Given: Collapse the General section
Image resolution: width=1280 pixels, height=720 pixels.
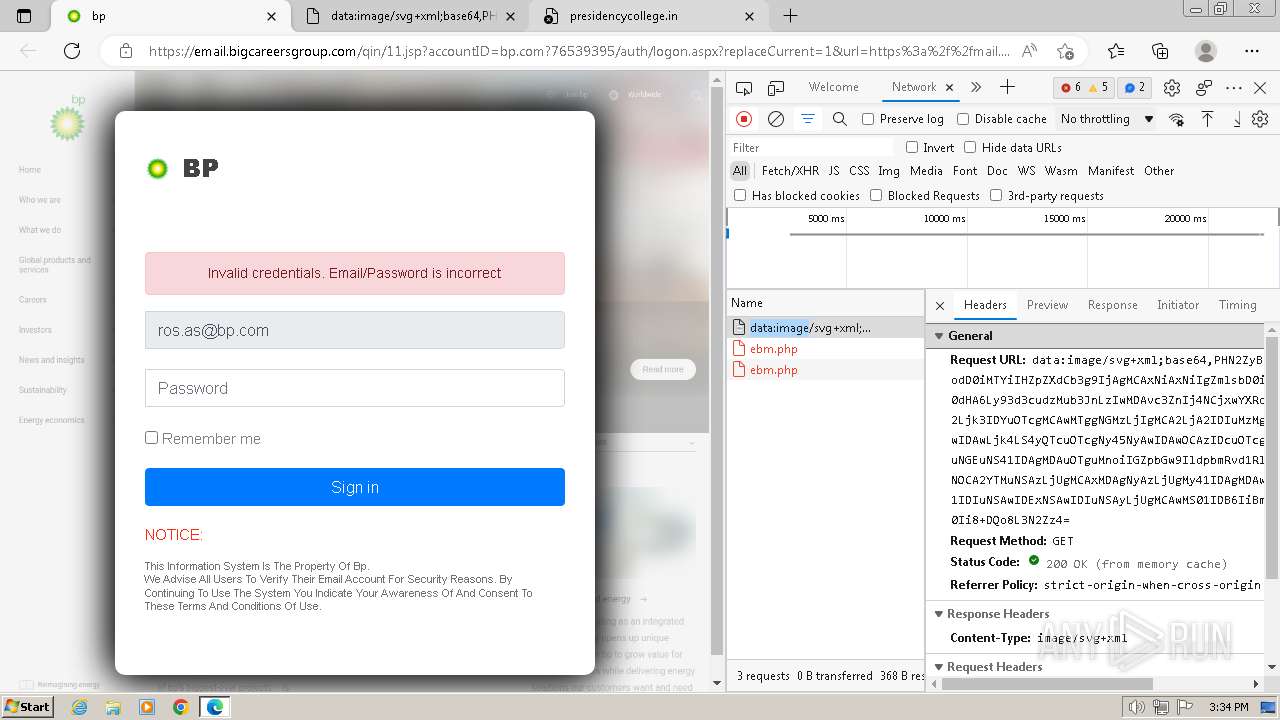Looking at the screenshot, I should [938, 336].
